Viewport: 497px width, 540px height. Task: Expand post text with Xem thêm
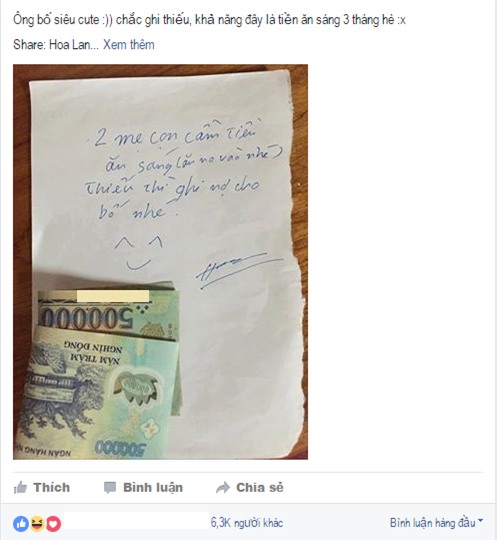(129, 45)
